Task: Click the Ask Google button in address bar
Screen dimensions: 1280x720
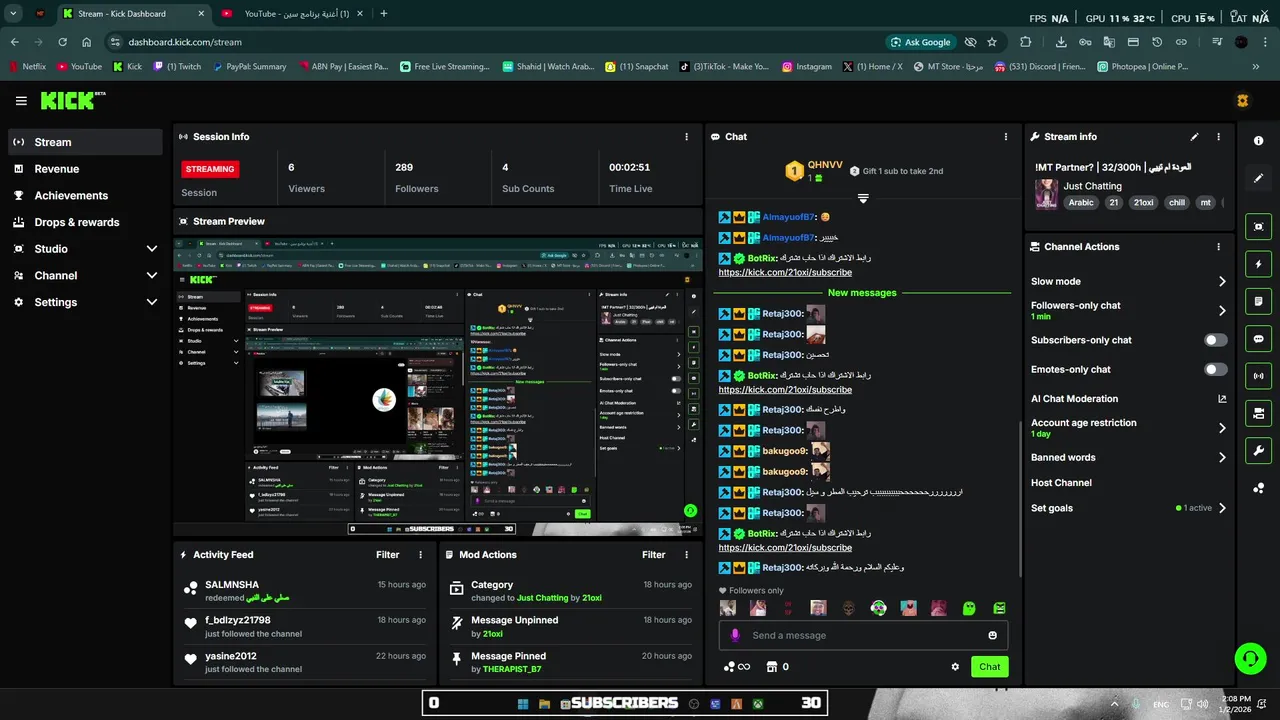Action: pos(919,42)
